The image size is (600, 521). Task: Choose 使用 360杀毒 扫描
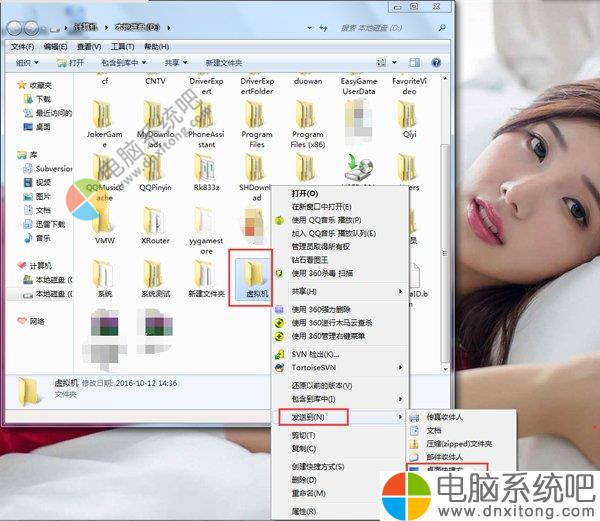click(x=340, y=273)
